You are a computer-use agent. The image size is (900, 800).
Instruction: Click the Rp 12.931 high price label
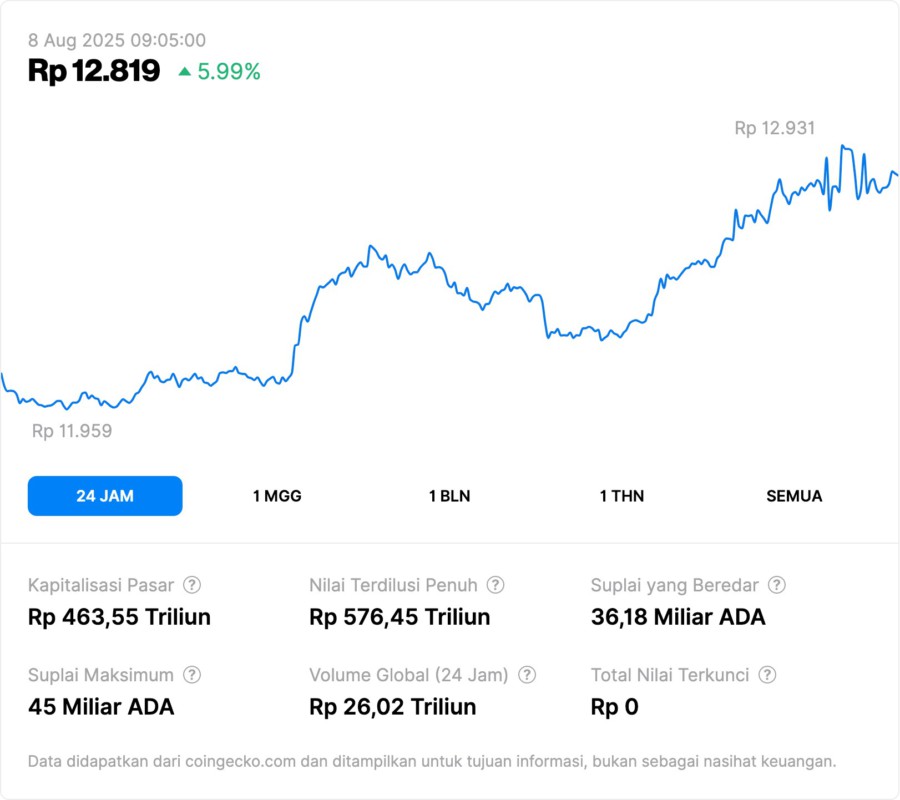(x=774, y=128)
